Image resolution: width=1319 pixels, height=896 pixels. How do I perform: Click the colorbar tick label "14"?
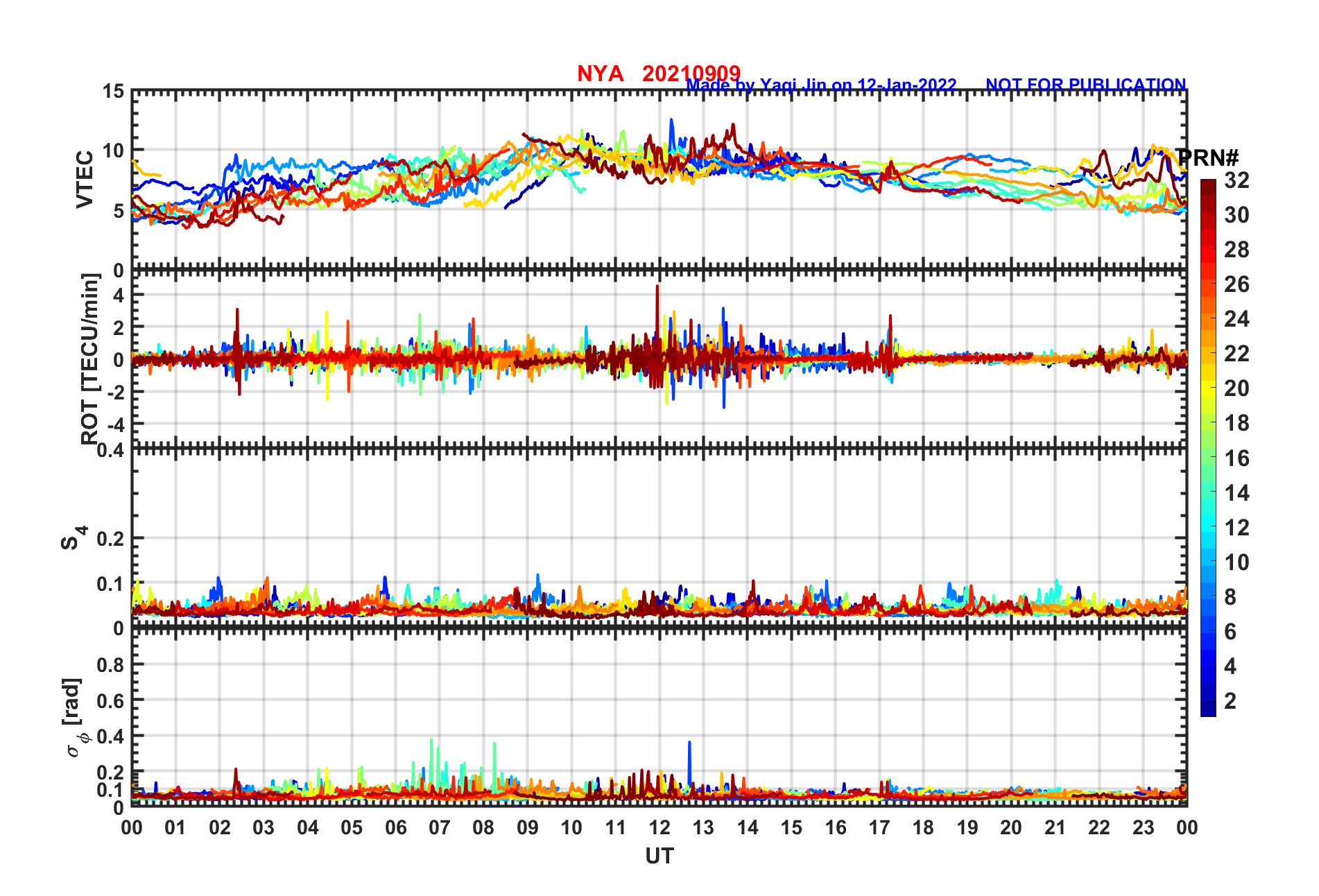point(1236,493)
